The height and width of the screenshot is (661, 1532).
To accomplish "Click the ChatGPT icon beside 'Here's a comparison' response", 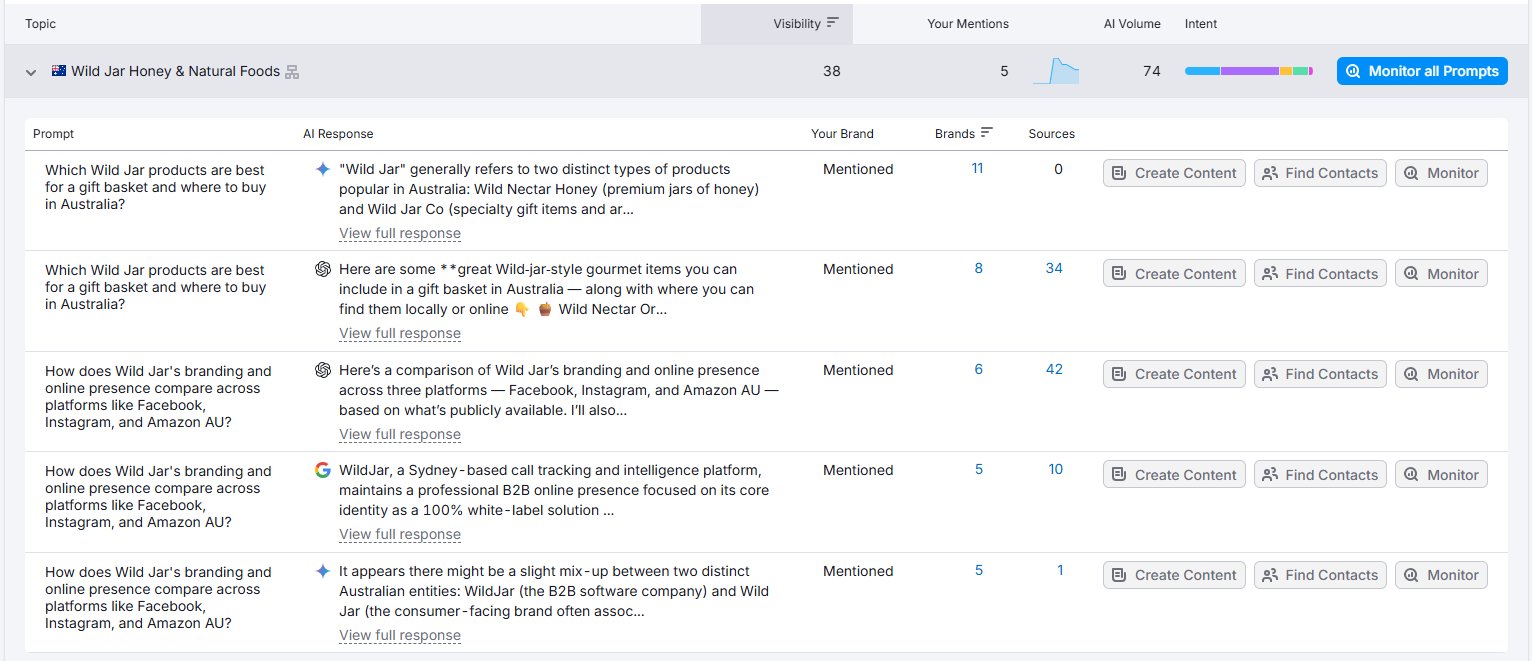I will (322, 370).
